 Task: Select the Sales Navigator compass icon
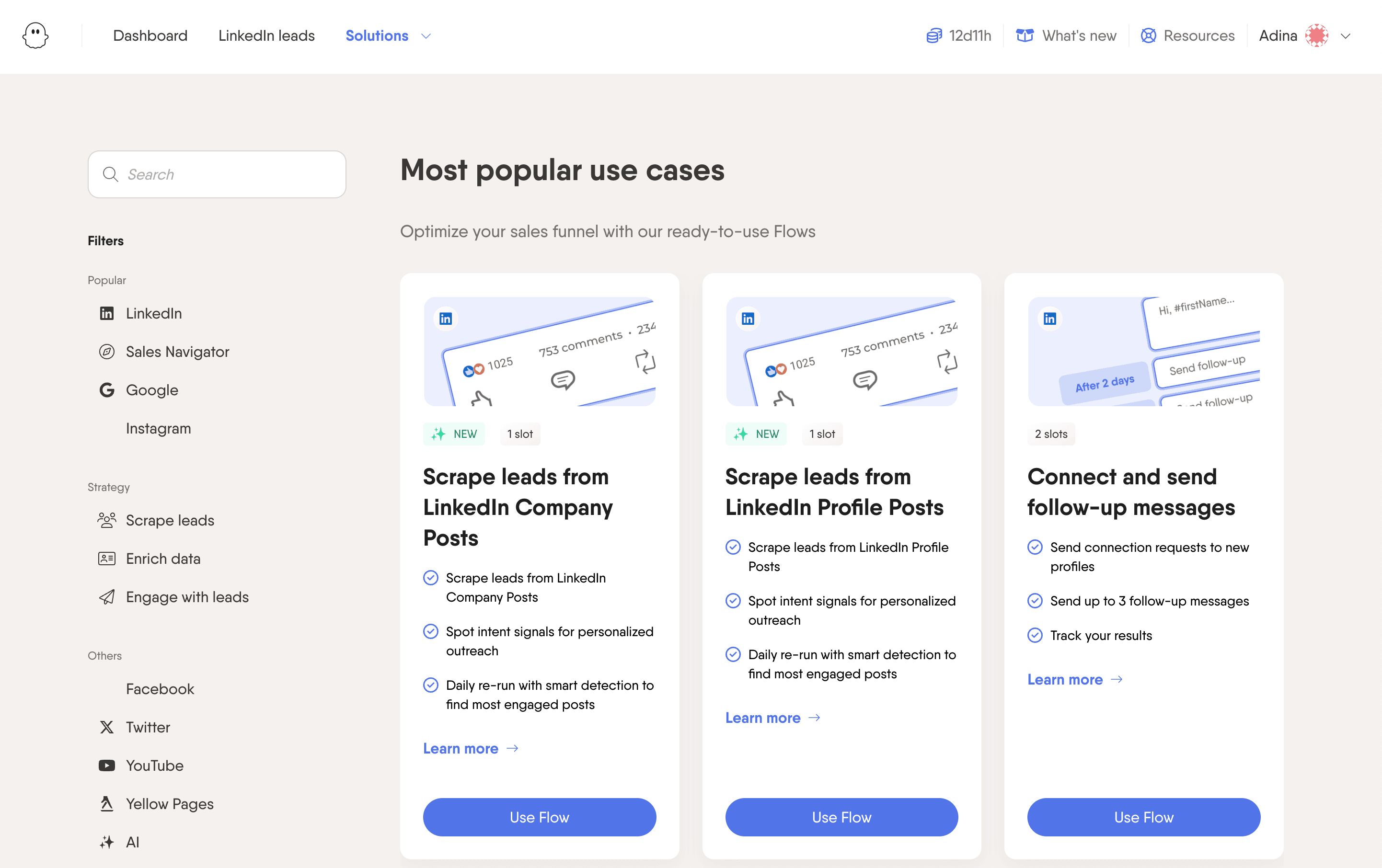tap(107, 352)
